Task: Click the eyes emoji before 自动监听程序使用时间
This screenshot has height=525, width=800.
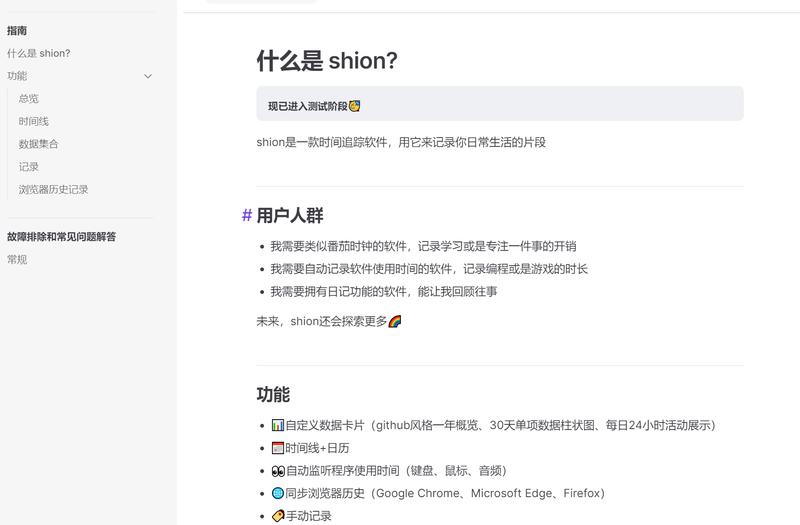Action: [x=278, y=470]
